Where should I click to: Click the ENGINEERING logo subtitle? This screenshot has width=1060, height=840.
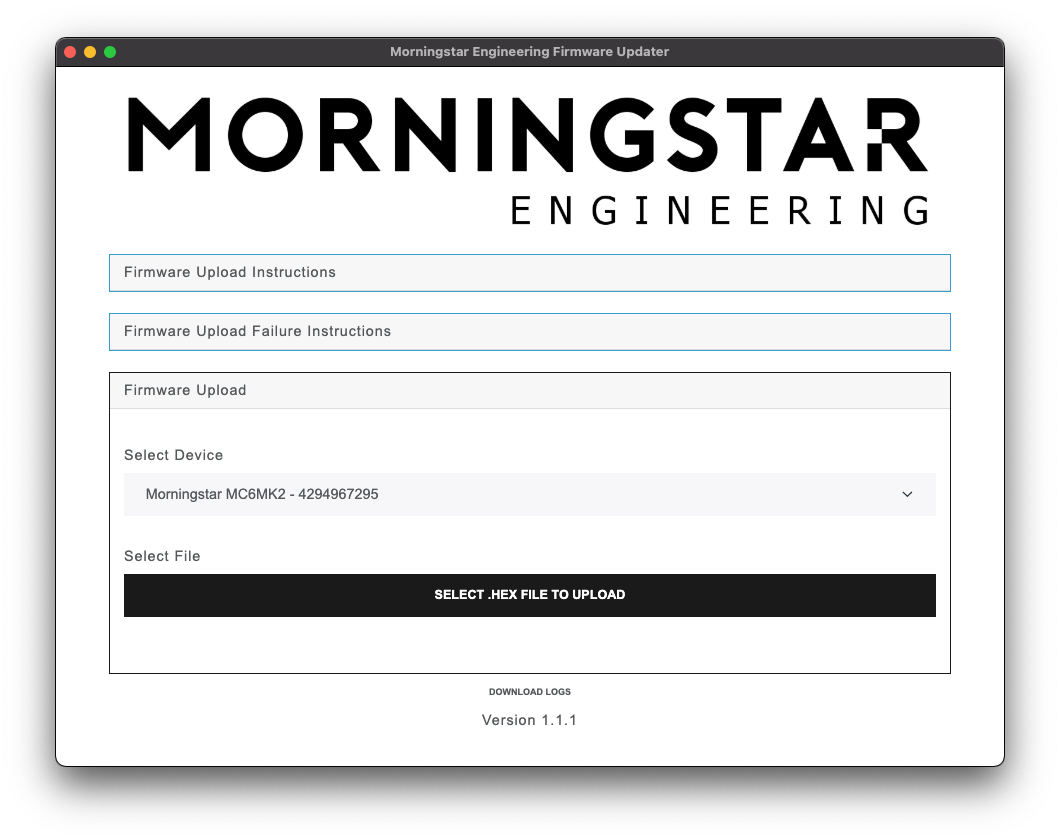tap(720, 211)
